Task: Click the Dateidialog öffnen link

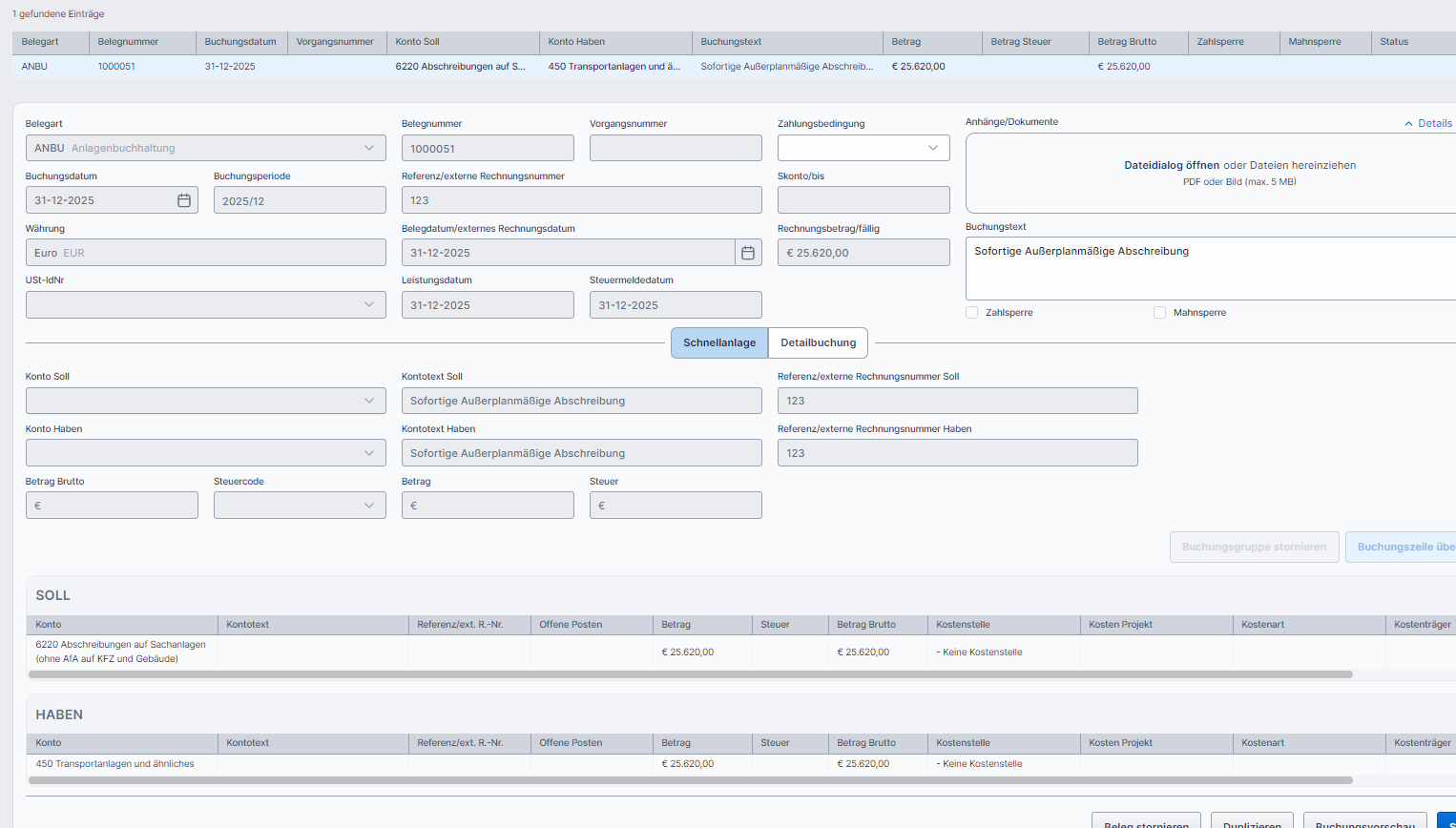Action: coord(1171,165)
